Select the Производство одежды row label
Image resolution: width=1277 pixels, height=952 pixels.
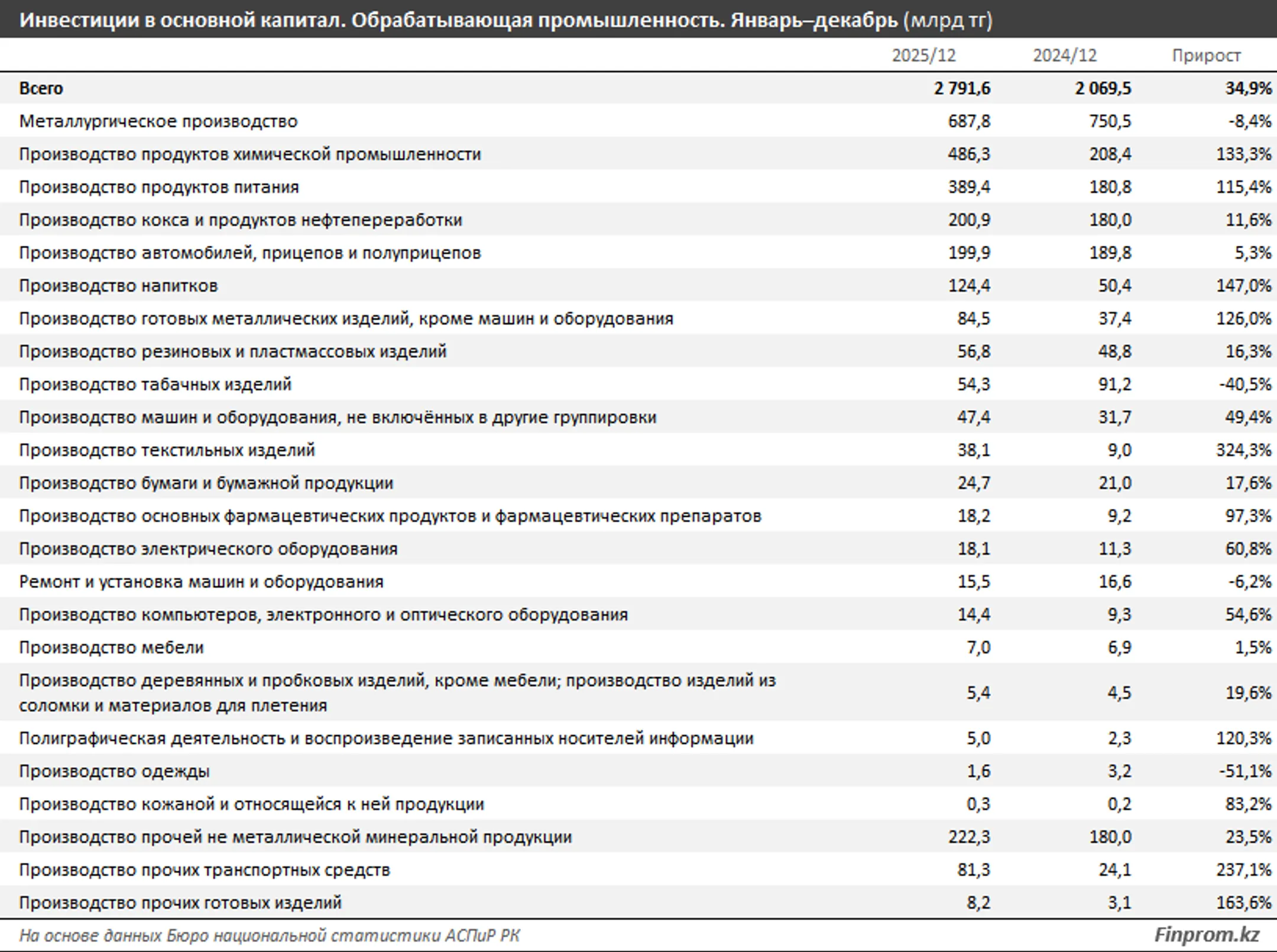click(115, 771)
